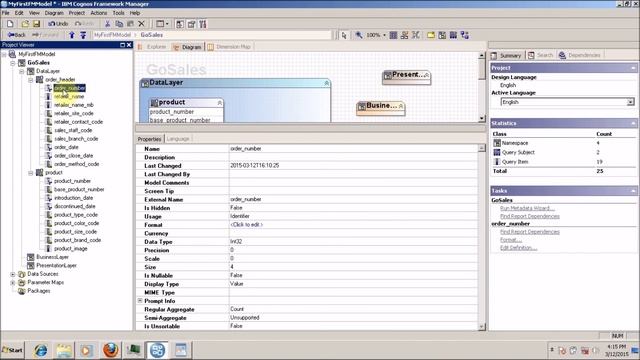Open the File menu

5,13
